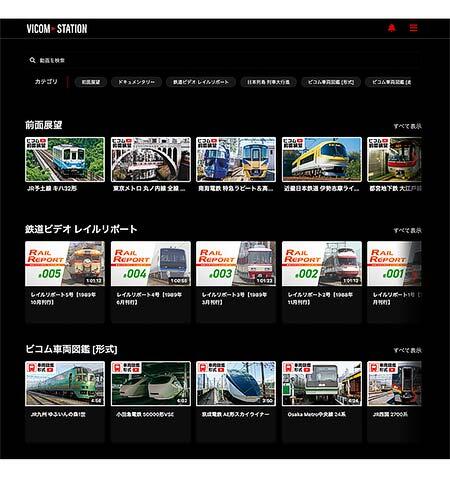This screenshot has width=450, height=478.
Task: Click the レイルリポート4号 title text
Action: coord(149,298)
